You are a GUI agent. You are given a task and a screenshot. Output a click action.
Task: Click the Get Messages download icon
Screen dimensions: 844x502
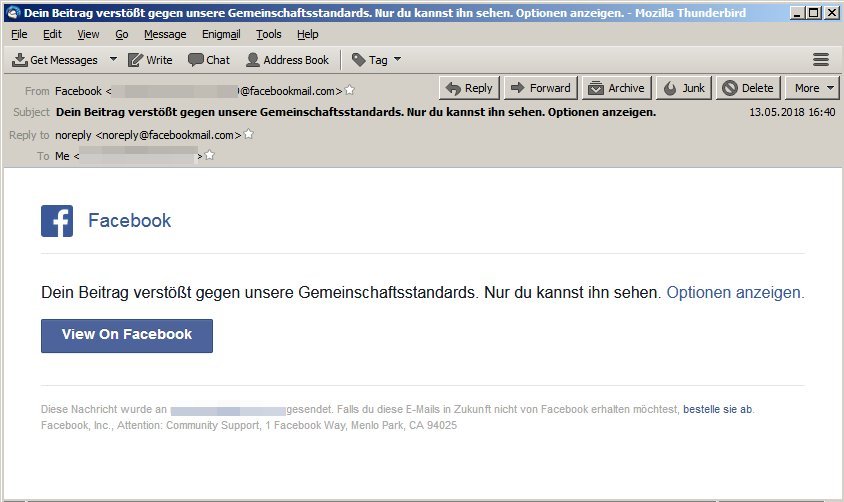[20, 60]
